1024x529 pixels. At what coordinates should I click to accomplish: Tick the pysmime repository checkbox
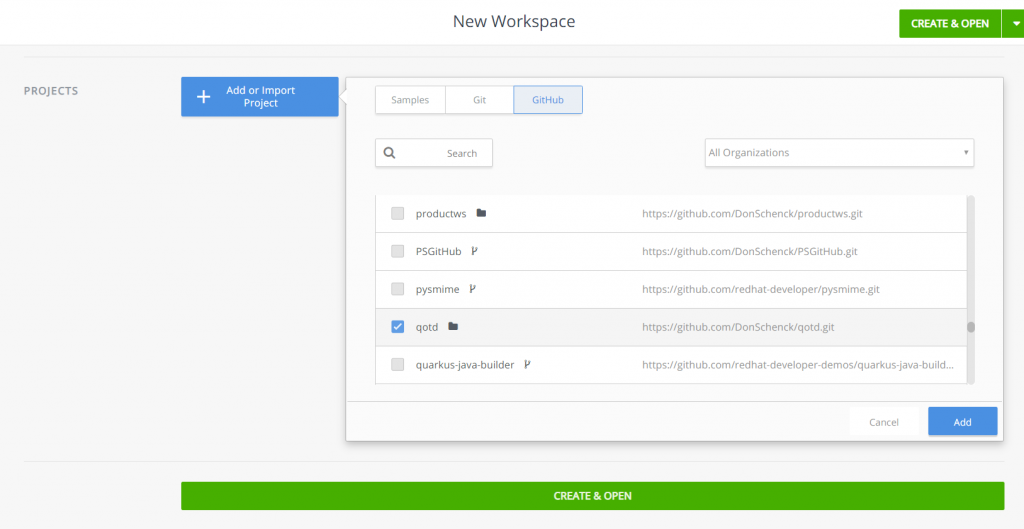398,289
